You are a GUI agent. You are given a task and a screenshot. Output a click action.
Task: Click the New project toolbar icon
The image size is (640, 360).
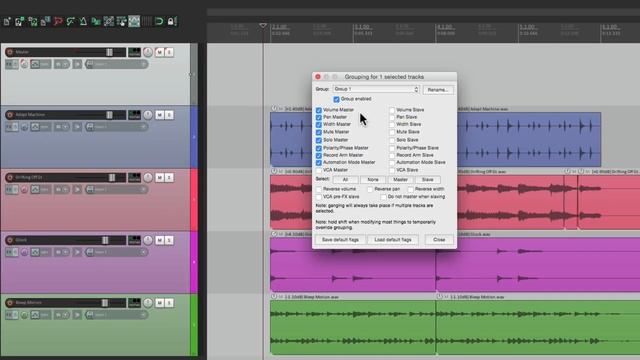pos(7,21)
